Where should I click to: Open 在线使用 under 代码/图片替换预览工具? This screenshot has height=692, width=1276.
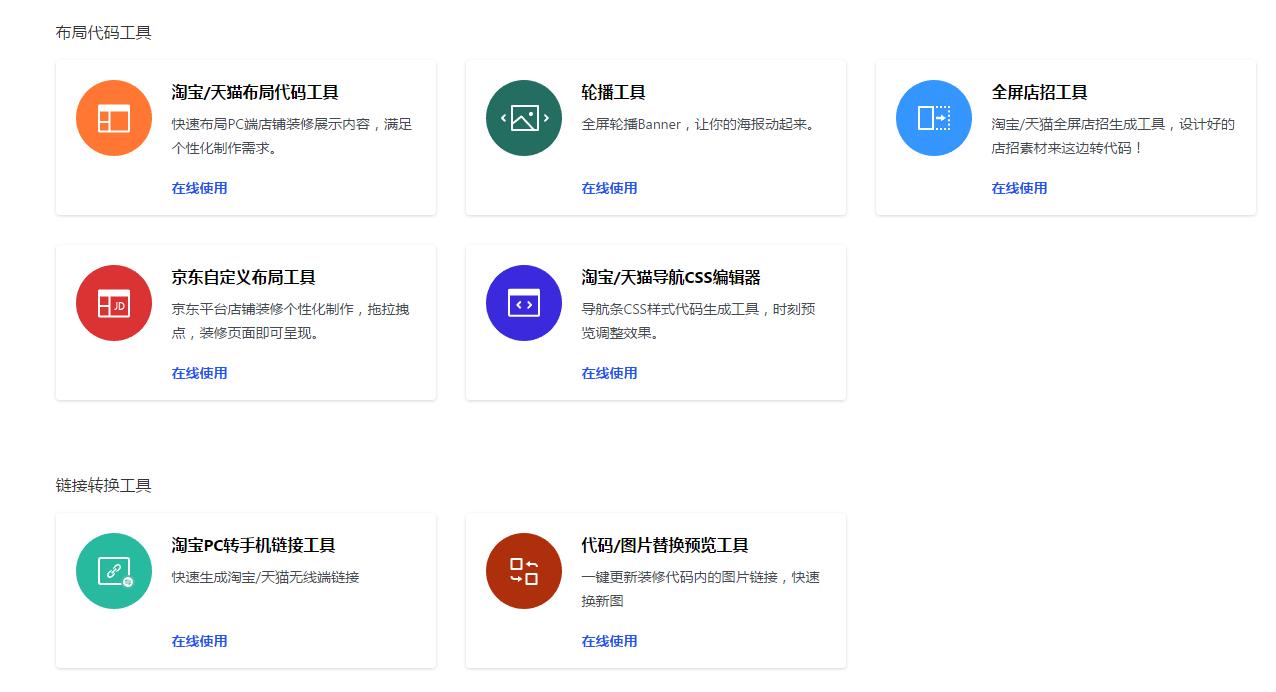609,641
